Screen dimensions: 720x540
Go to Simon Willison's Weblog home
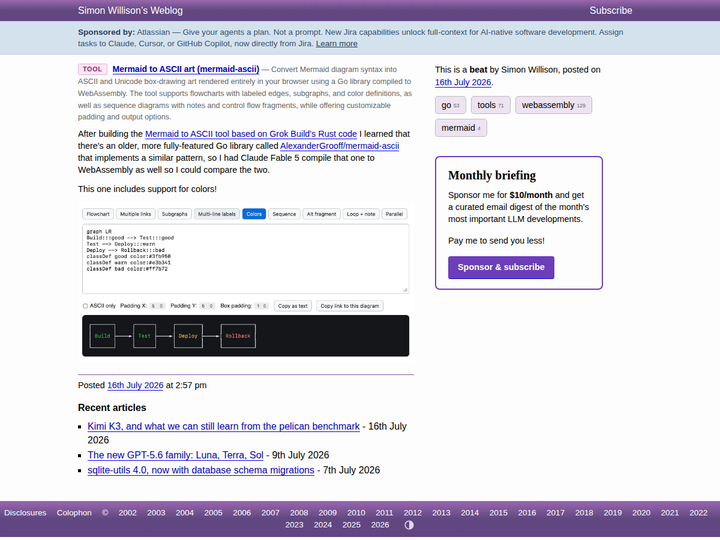(130, 11)
